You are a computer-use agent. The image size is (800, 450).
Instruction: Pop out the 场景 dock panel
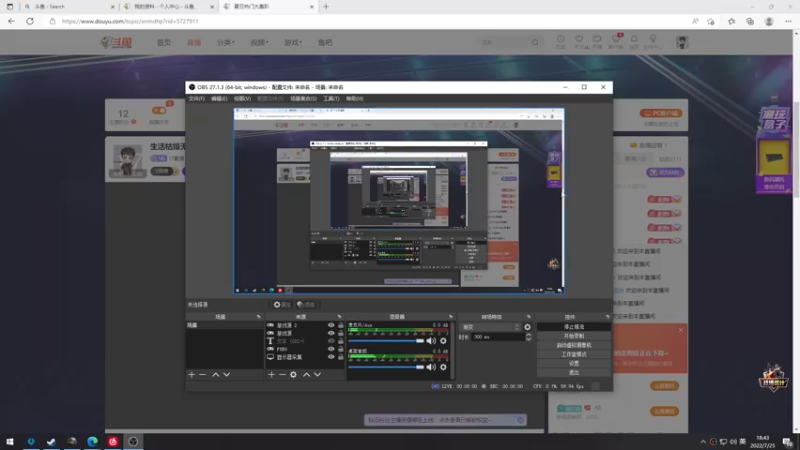pyautogui.click(x=259, y=317)
